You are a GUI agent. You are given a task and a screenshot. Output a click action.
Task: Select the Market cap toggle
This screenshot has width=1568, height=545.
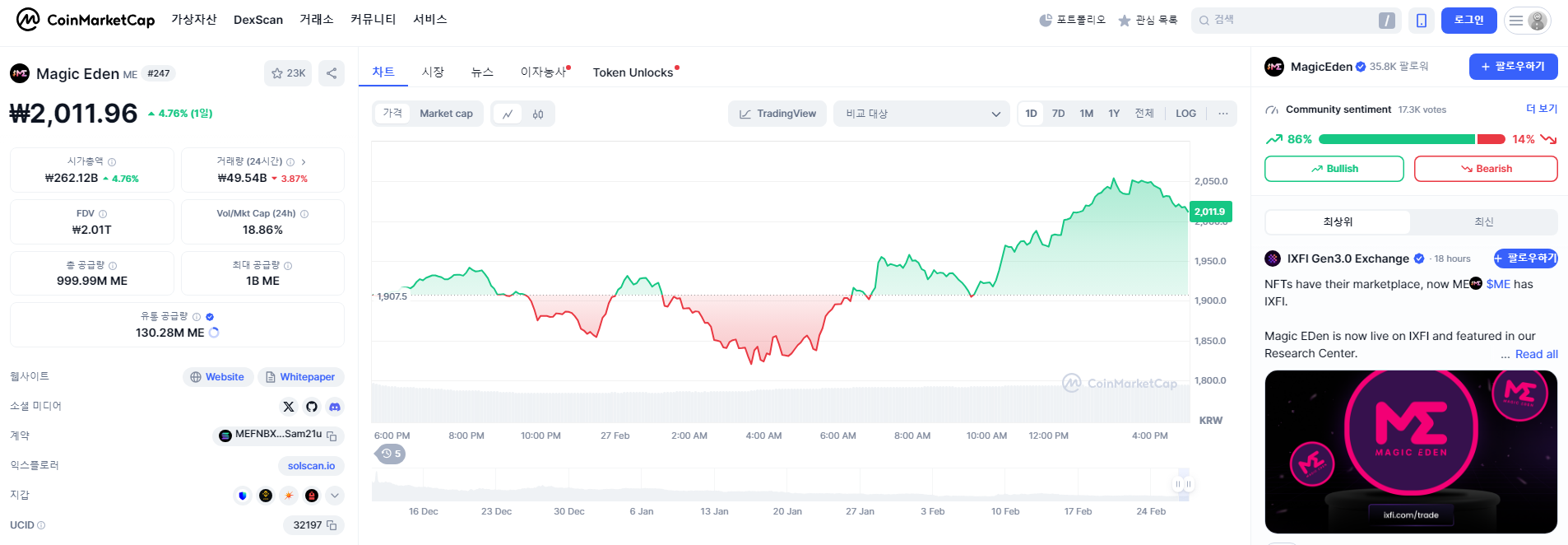pyautogui.click(x=446, y=114)
